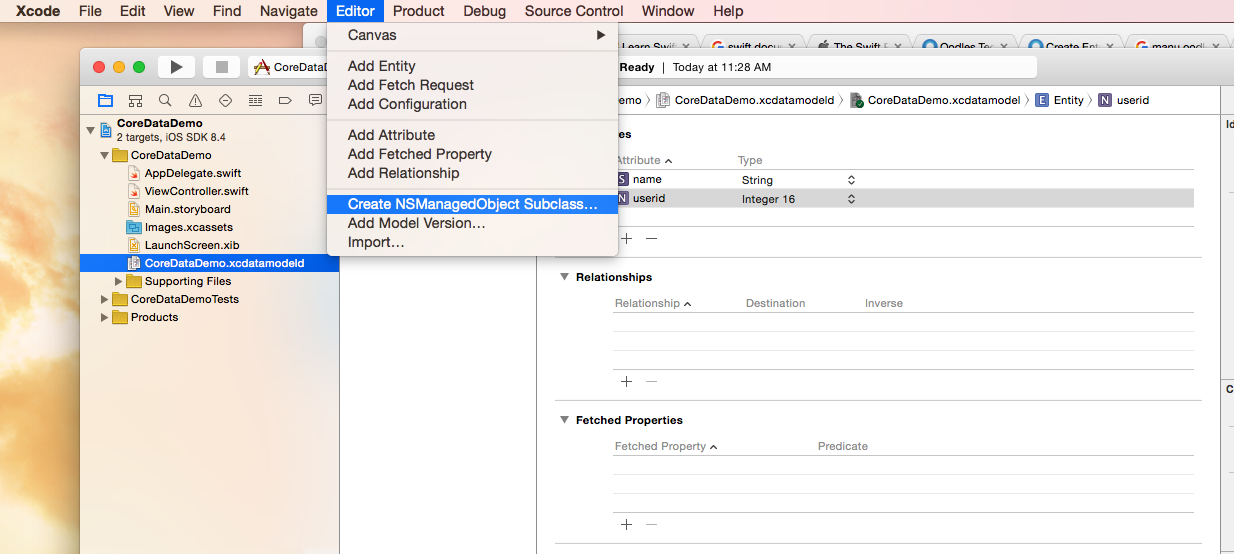Click CoreDataDemo.xcdatamodel in jump bar
The height and width of the screenshot is (554, 1234).
[935, 100]
